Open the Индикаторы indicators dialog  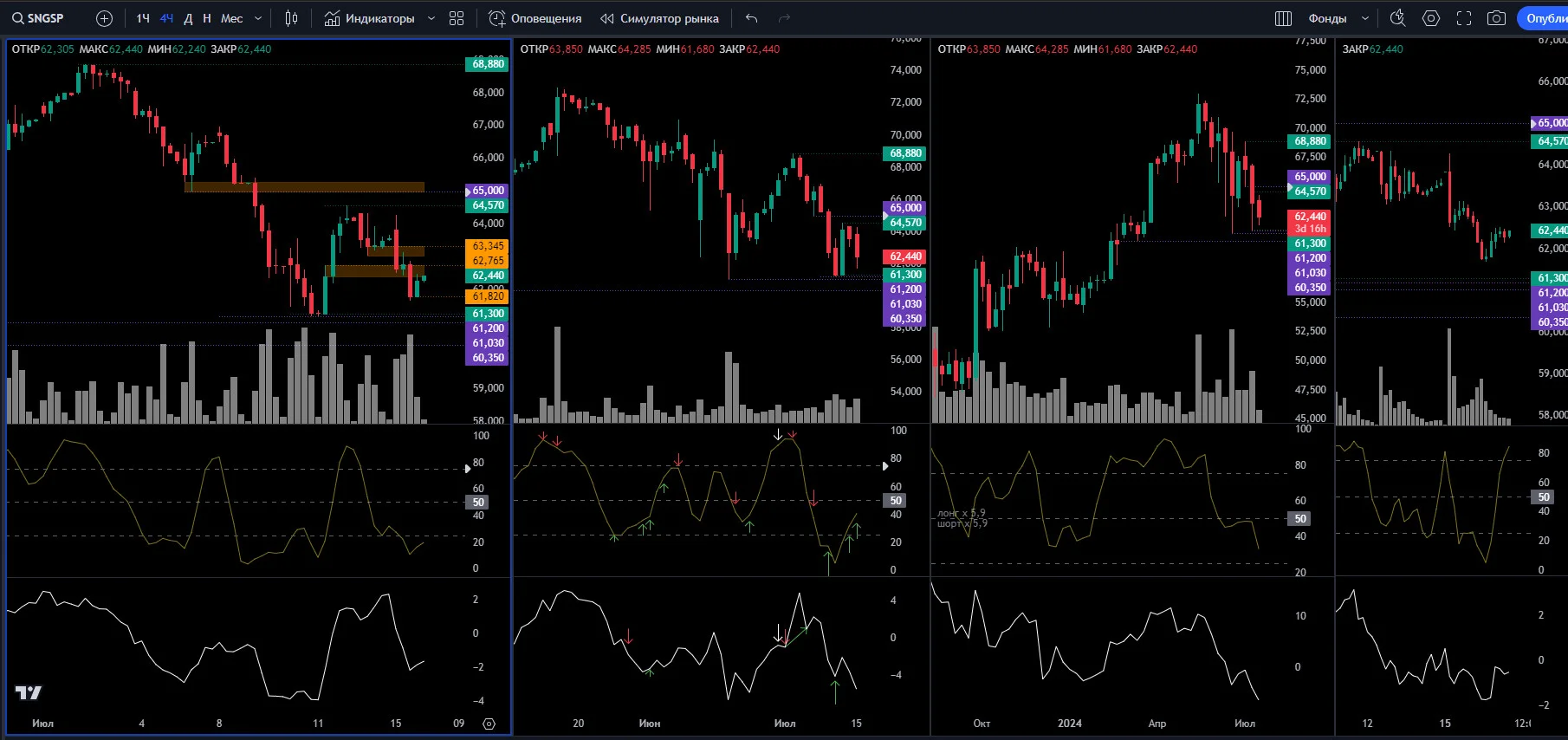[370, 18]
